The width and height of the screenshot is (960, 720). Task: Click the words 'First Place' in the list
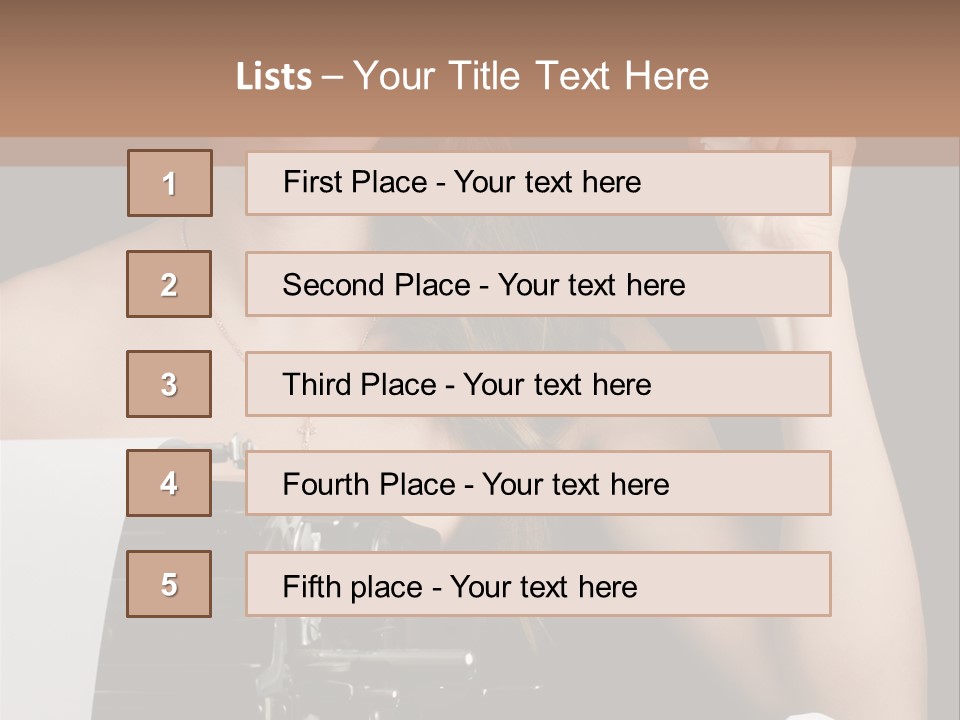(355, 182)
